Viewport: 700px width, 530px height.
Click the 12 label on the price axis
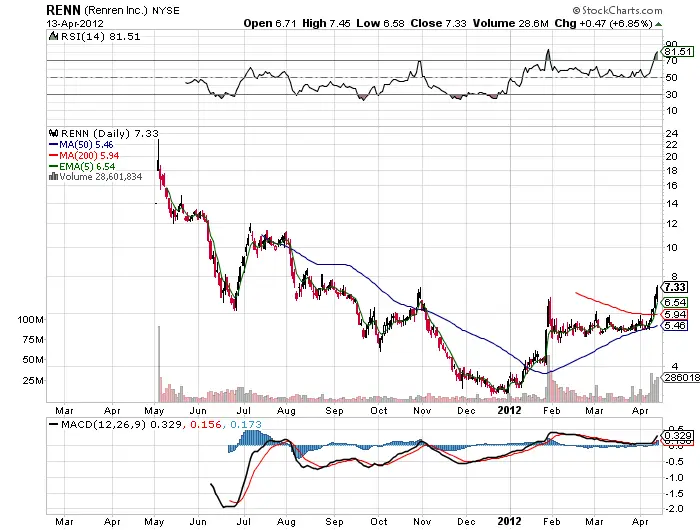[x=671, y=224]
